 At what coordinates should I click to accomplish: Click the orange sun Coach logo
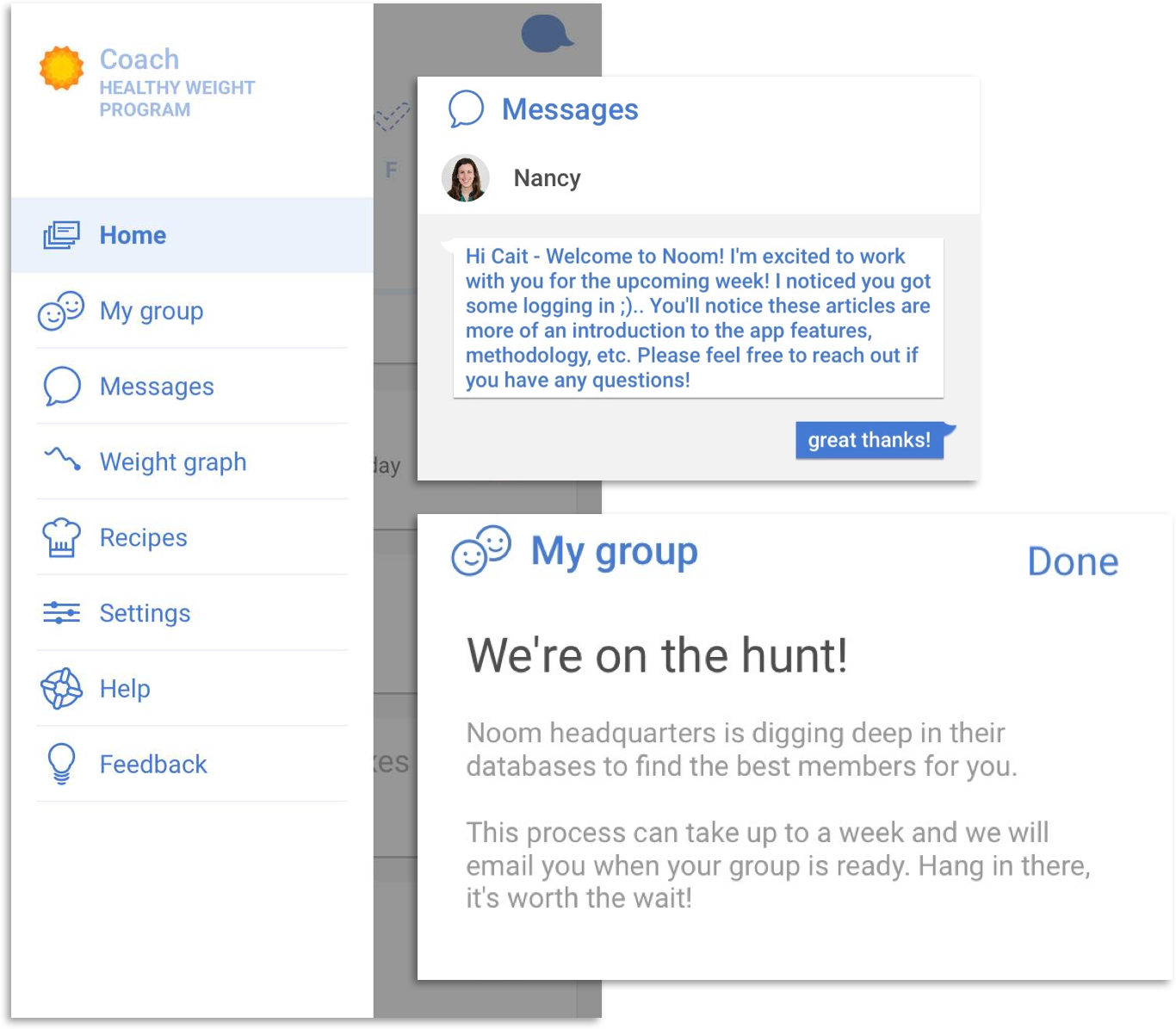62,68
